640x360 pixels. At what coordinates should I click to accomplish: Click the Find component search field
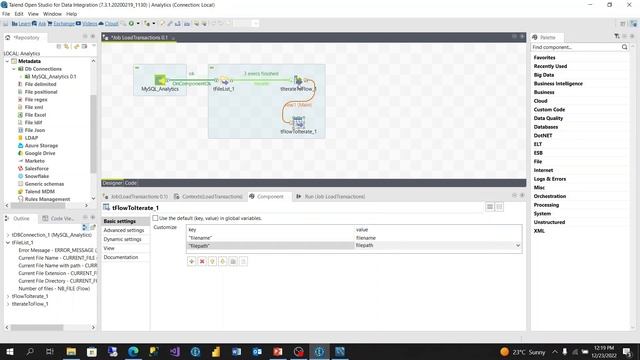click(x=576, y=47)
